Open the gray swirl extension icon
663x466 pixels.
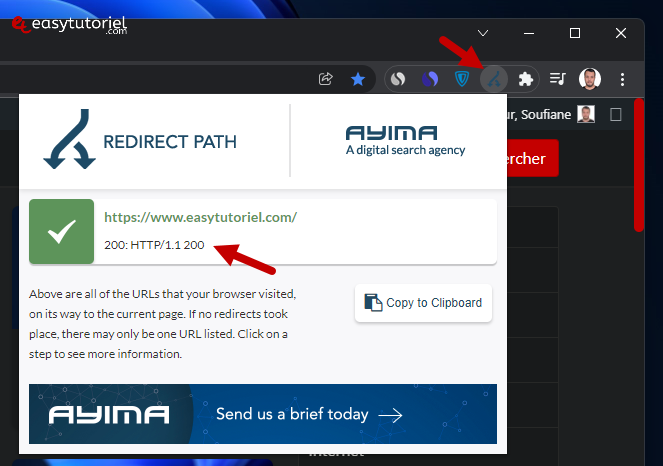(397, 79)
